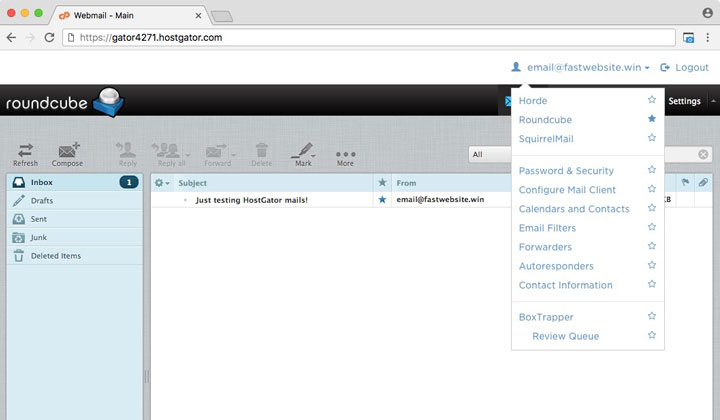720x420 pixels.
Task: Open Review Queue menu entry
Action: click(x=565, y=336)
